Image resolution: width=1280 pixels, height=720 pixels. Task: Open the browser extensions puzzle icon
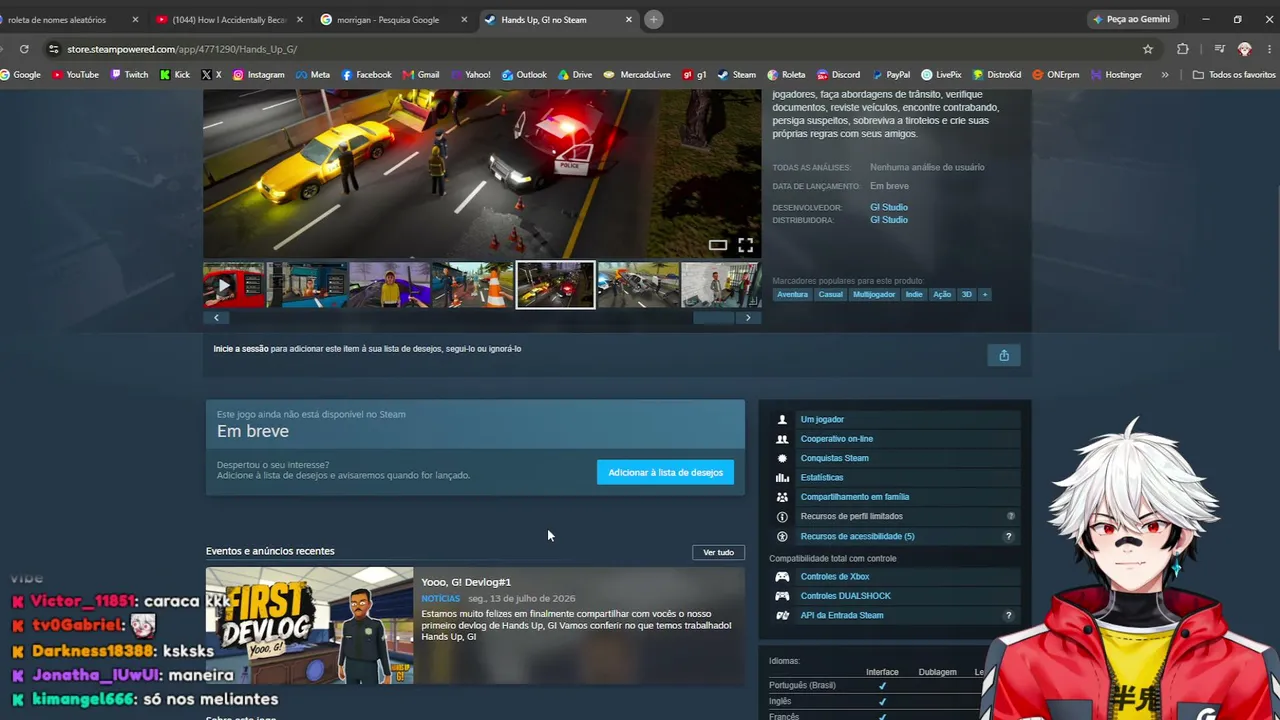(1183, 49)
